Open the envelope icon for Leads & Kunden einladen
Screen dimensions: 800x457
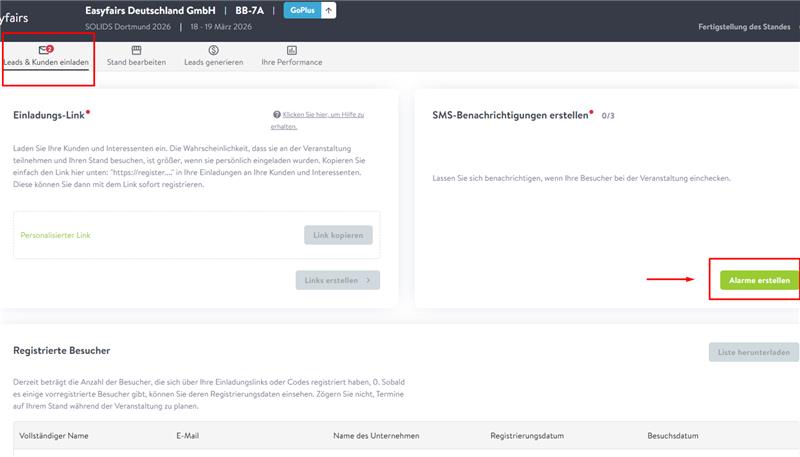point(45,49)
